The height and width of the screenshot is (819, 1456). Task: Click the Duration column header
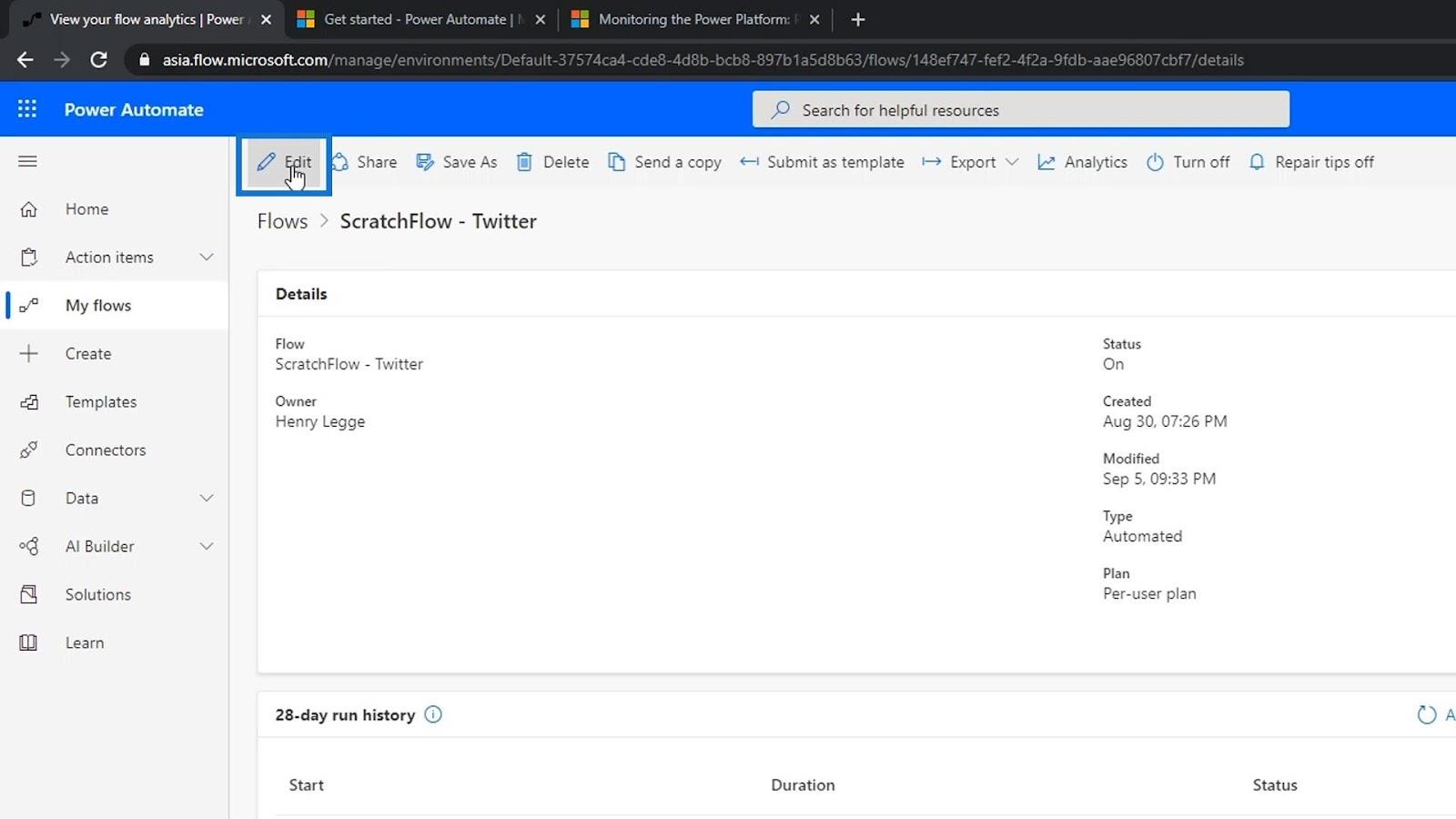click(803, 785)
